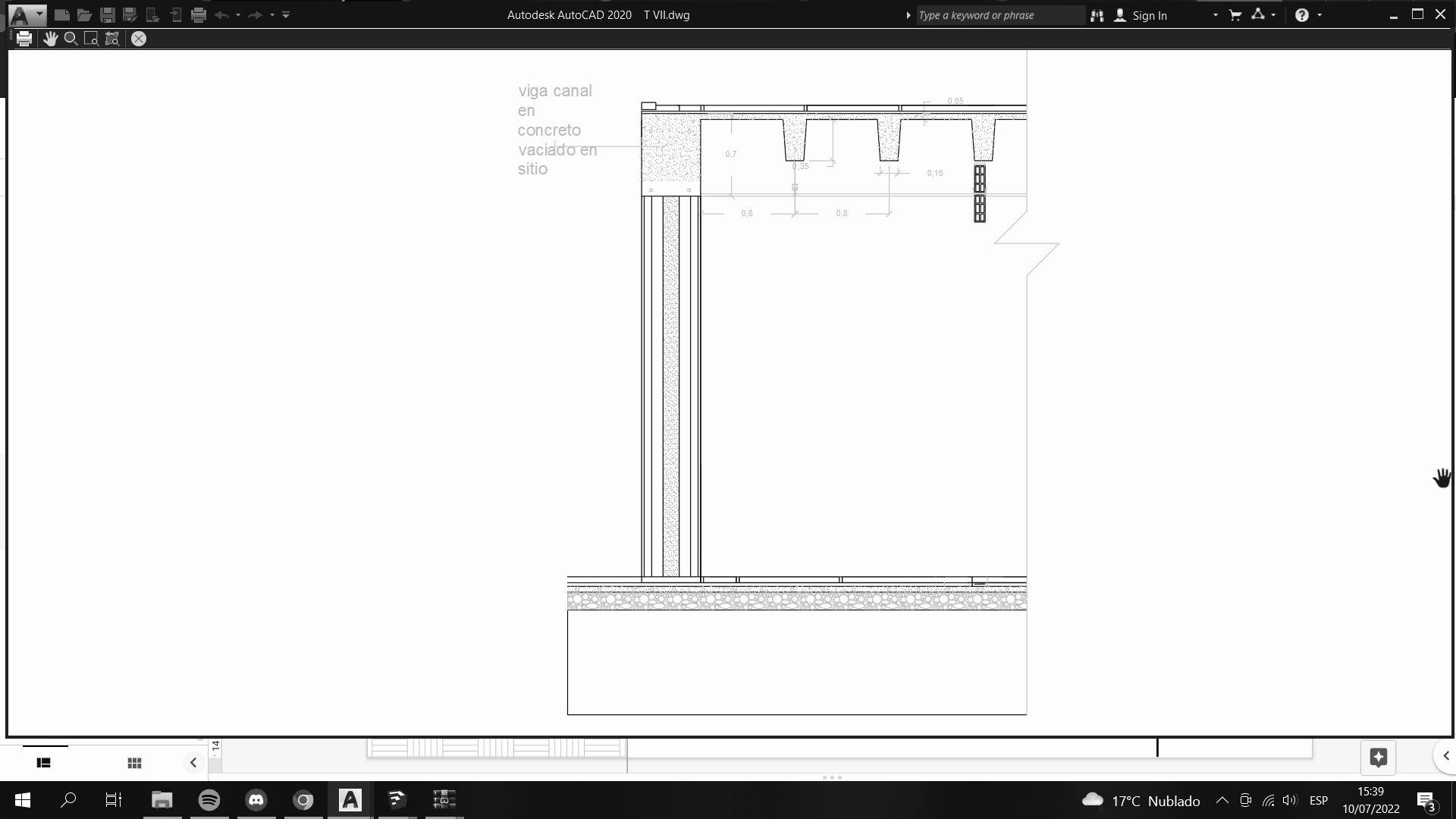Activate the Zoom Window tool
Screen dimensions: 1456x819
coord(91,39)
